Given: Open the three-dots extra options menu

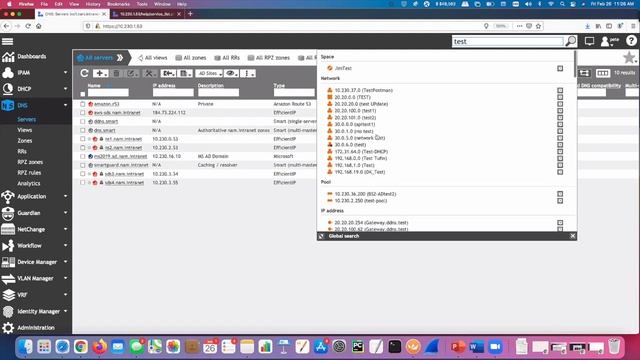Looking at the screenshot, I should tap(248, 73).
